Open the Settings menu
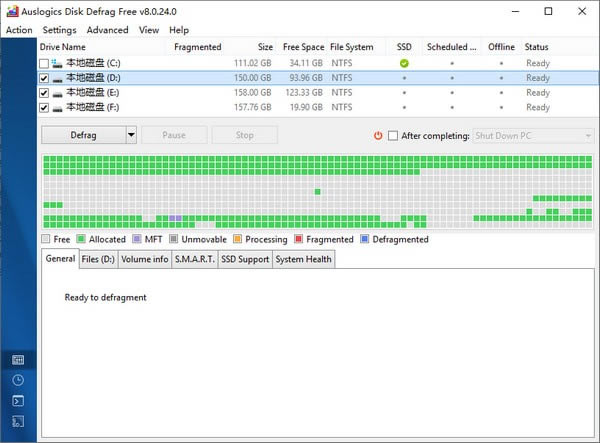Viewport: 600px width, 443px height. 59,30
